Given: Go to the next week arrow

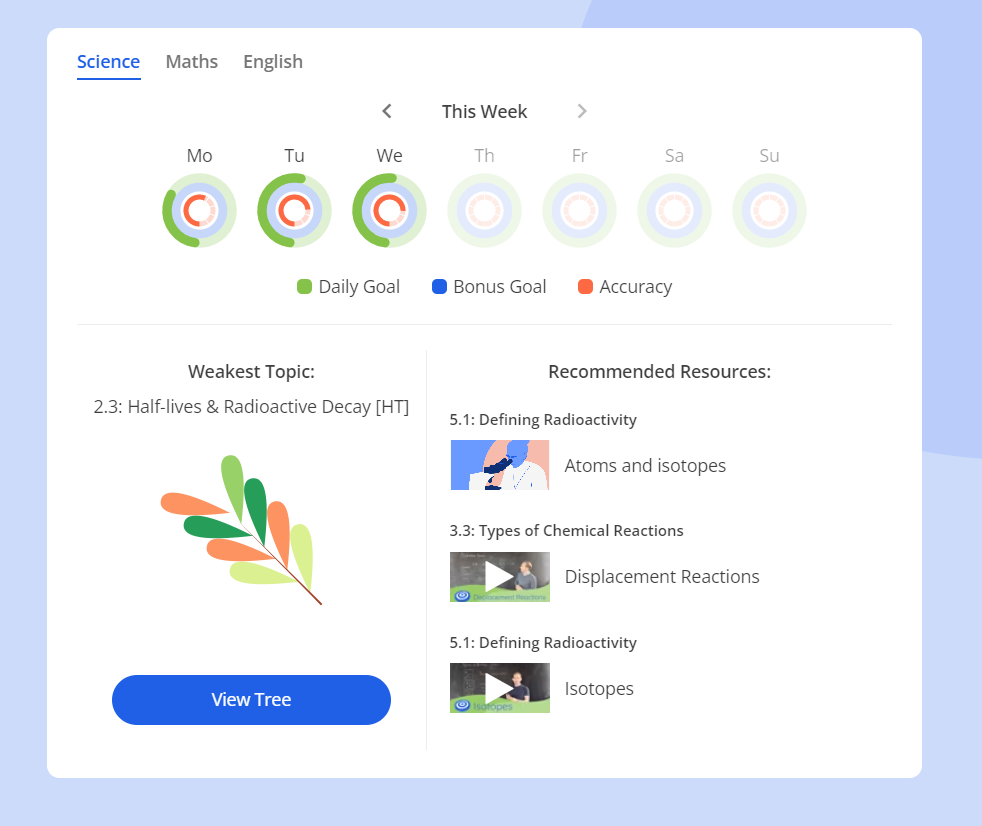Looking at the screenshot, I should [x=582, y=111].
